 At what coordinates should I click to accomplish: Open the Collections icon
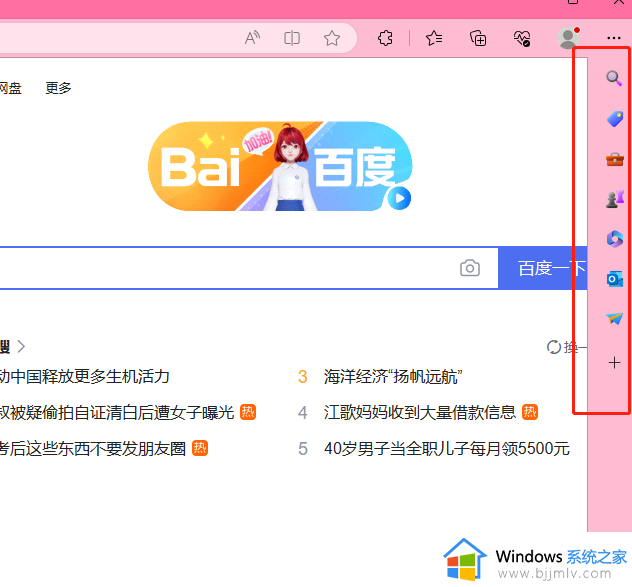coord(478,38)
